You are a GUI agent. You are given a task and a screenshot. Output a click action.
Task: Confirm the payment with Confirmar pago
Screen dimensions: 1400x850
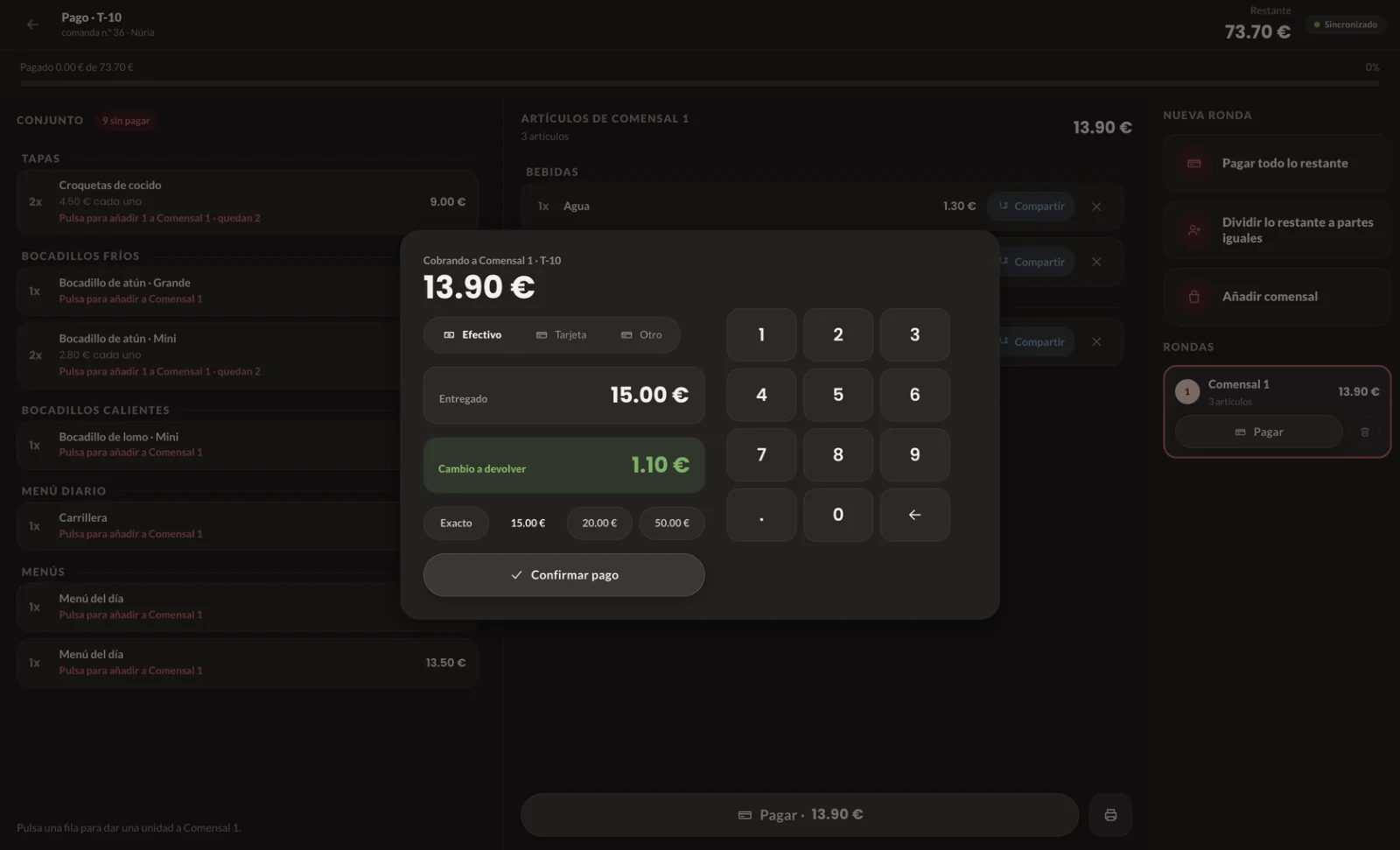(x=563, y=575)
